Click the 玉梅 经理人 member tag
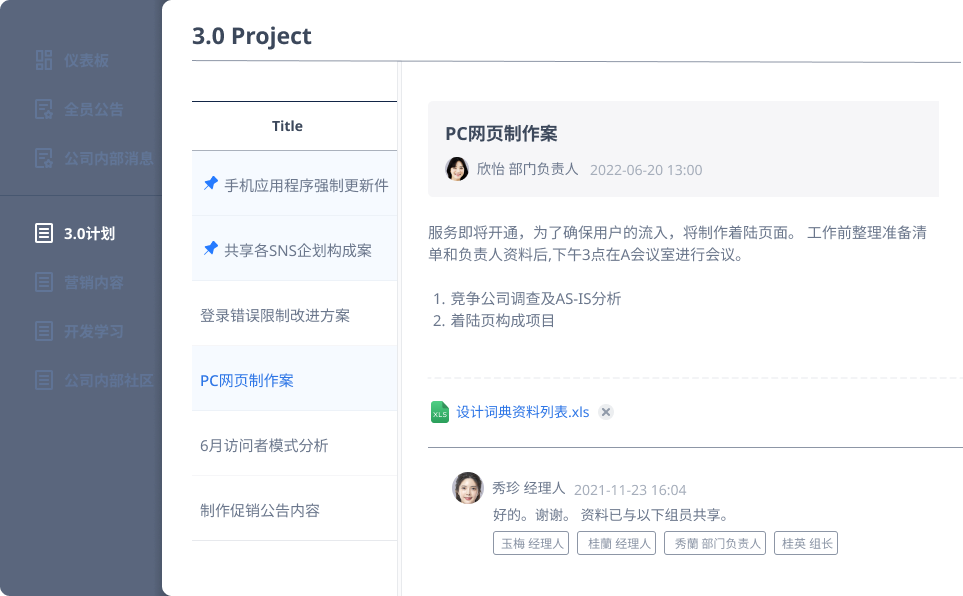This screenshot has height=596, width=963. point(531,543)
